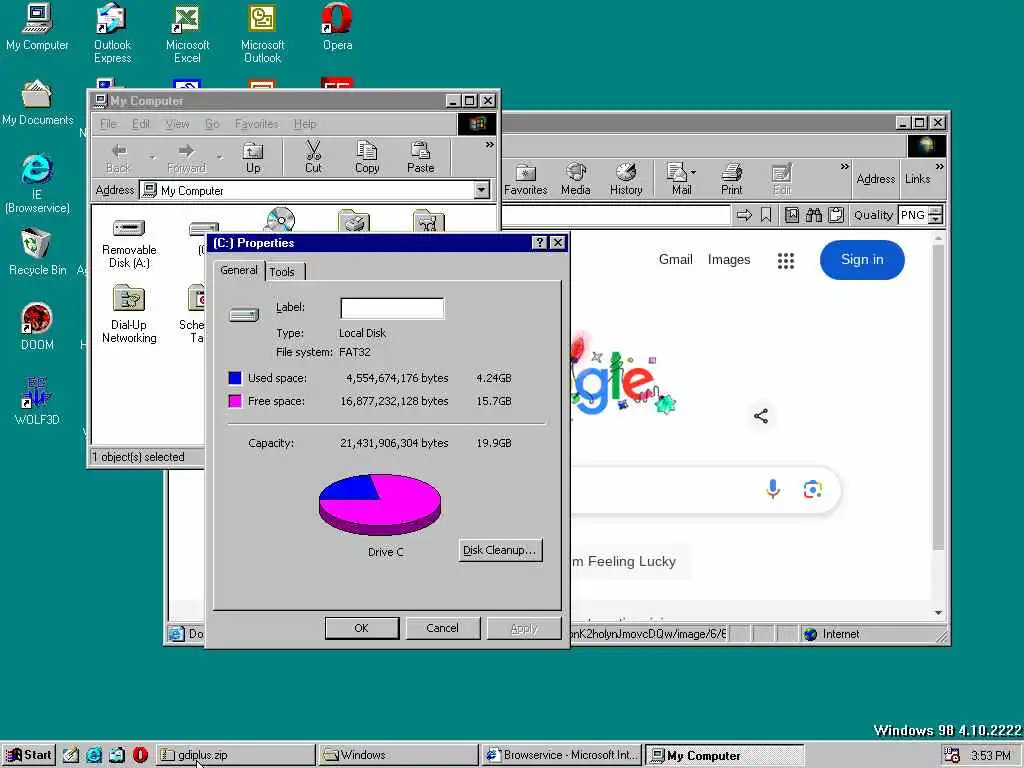Open the Images link on Google page
The height and width of the screenshot is (768, 1024).
[729, 259]
